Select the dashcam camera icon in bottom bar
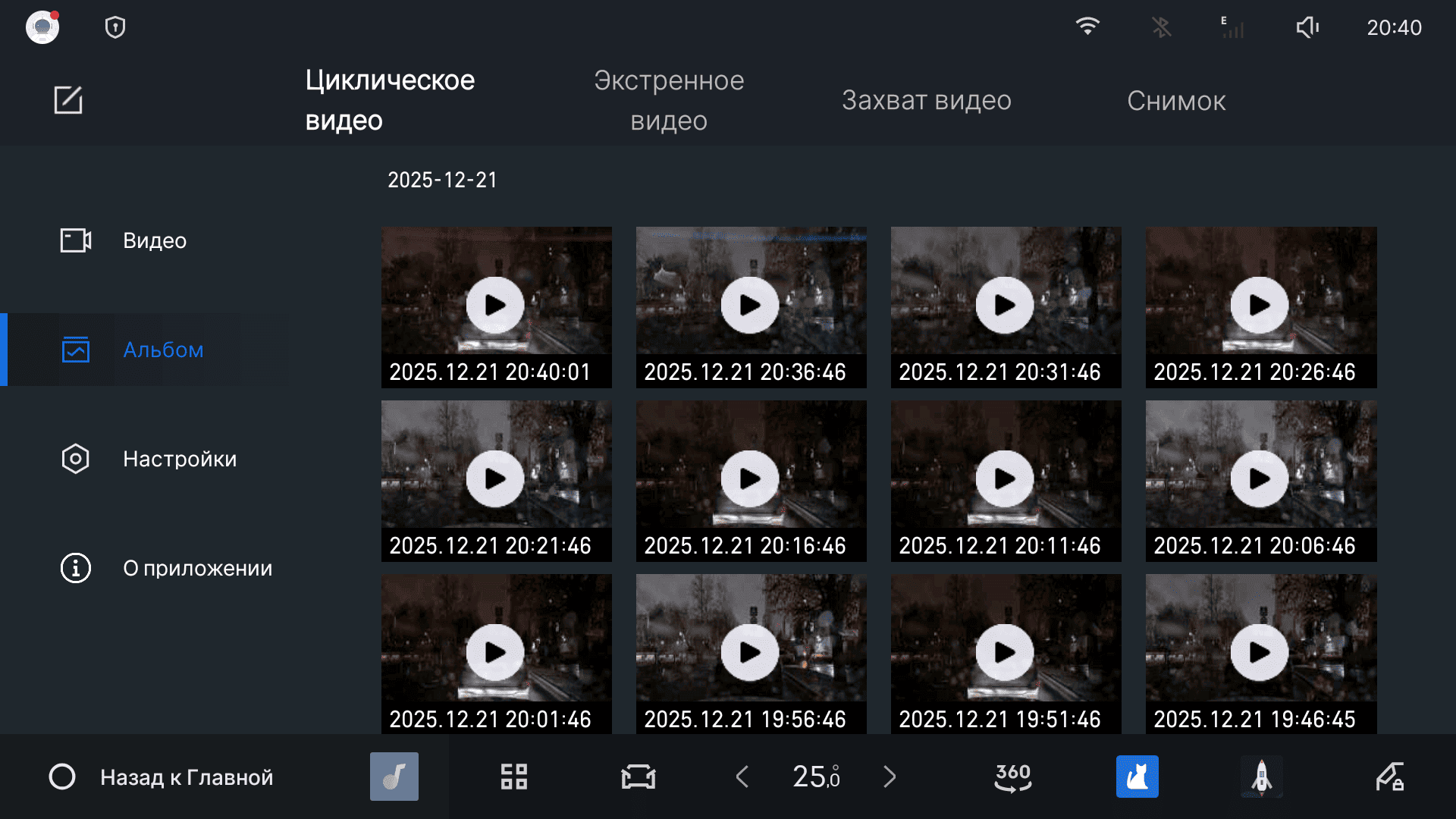The width and height of the screenshot is (1456, 819). coord(638,777)
